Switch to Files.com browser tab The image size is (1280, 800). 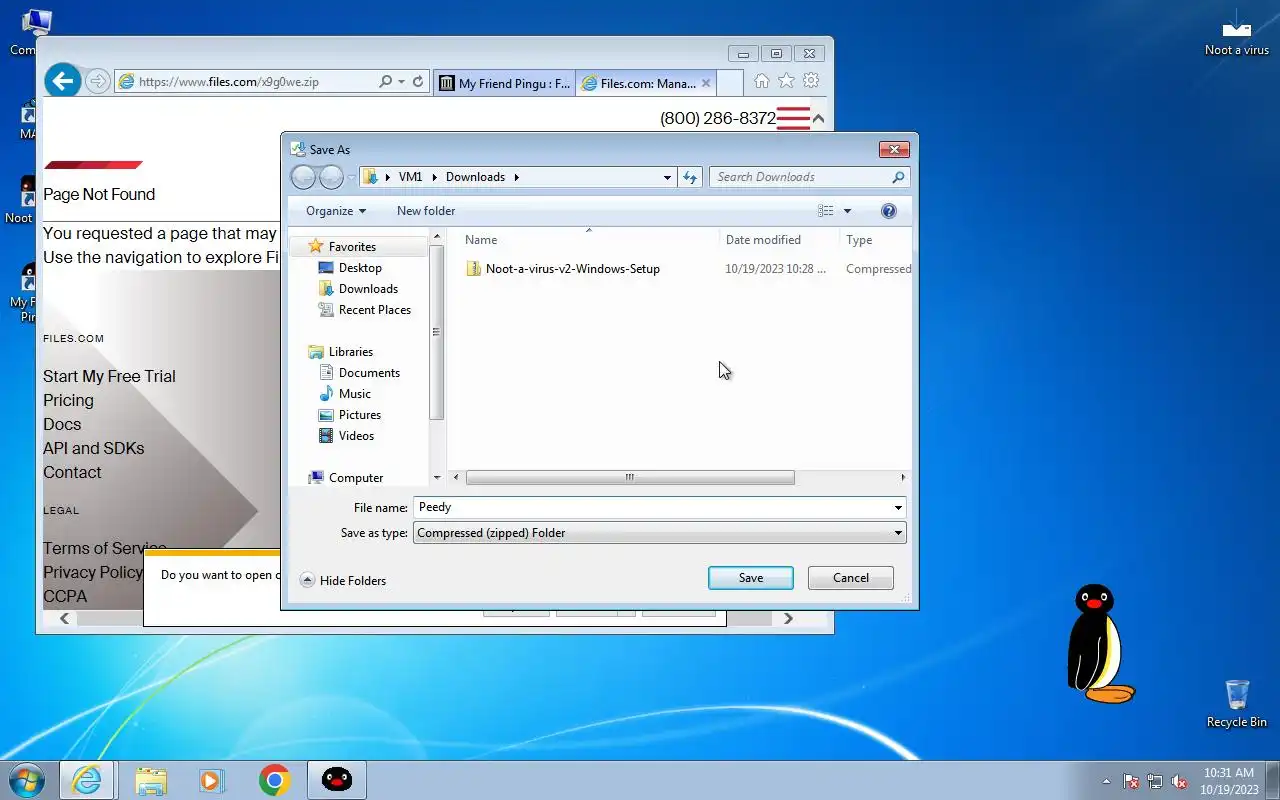click(638, 83)
